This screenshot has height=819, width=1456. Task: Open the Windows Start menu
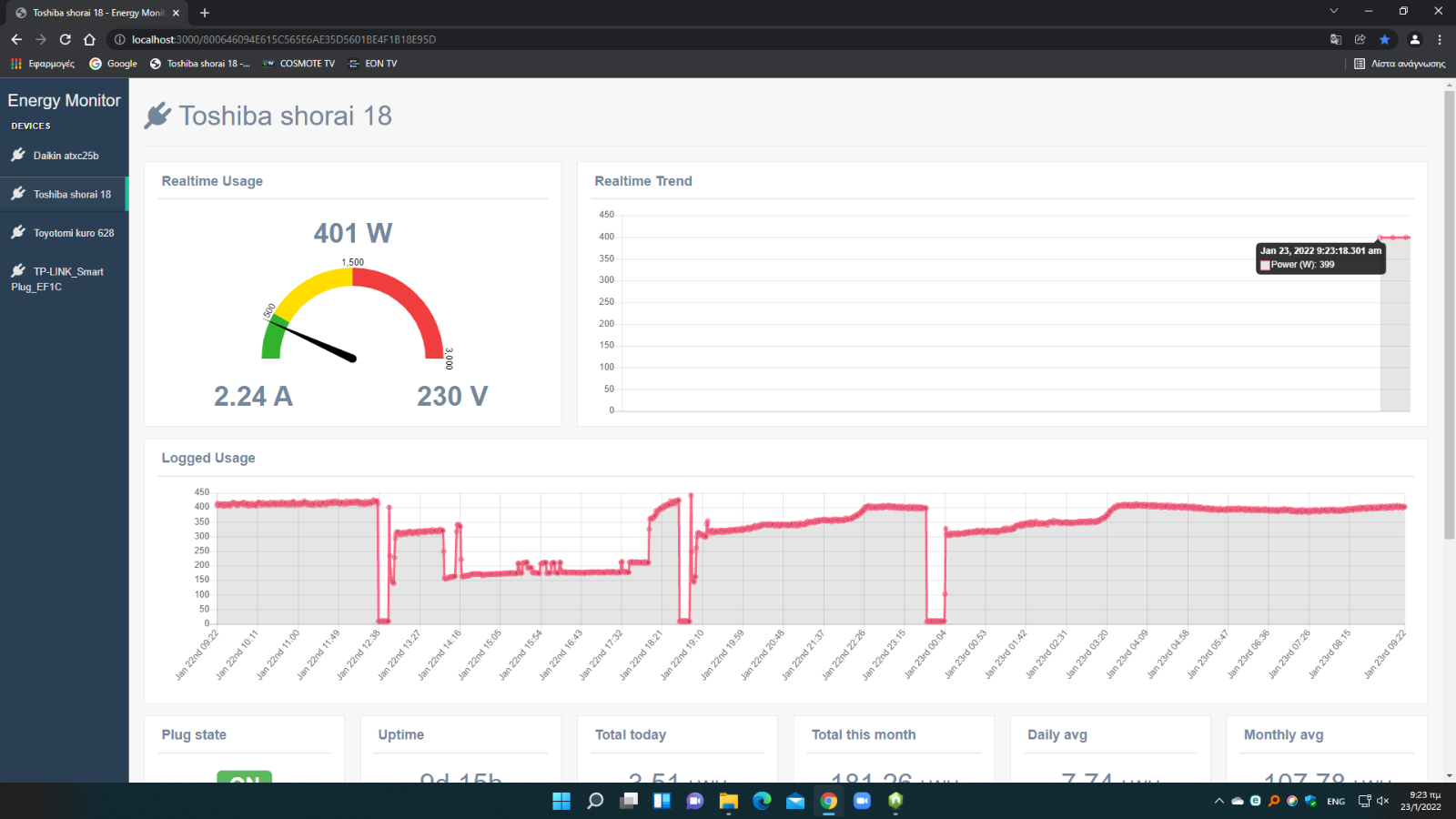coord(561,801)
